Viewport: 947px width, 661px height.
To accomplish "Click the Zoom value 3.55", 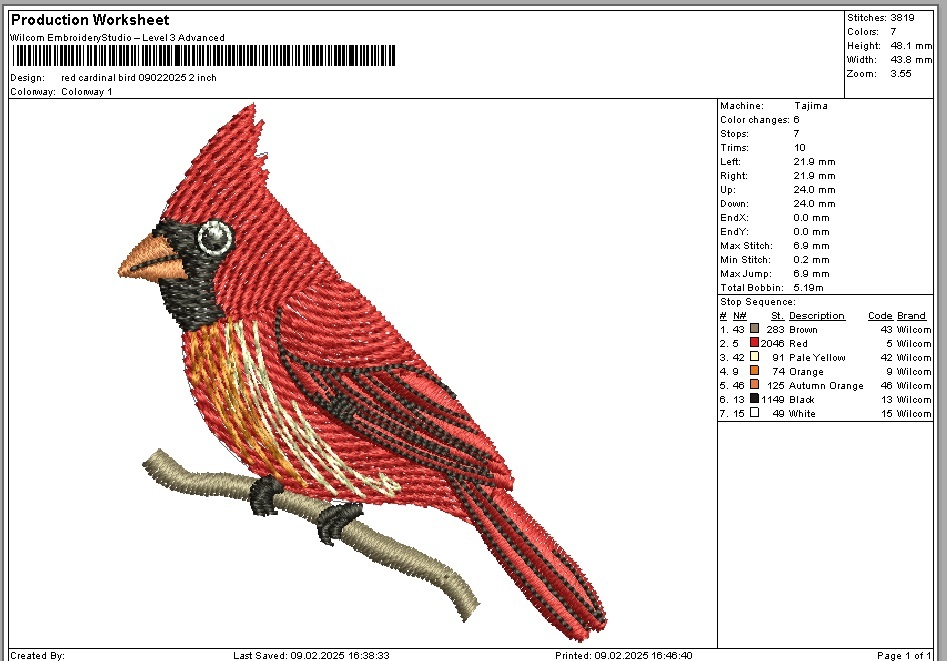I will click(900, 74).
